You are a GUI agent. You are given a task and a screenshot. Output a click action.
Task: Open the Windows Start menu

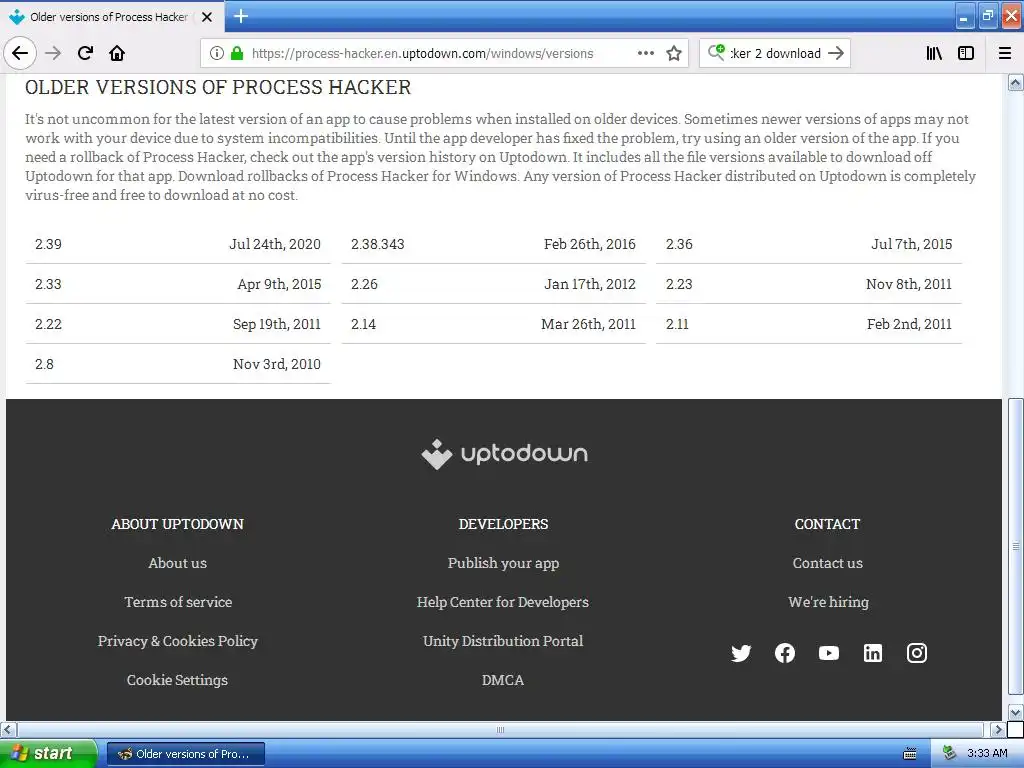point(48,754)
